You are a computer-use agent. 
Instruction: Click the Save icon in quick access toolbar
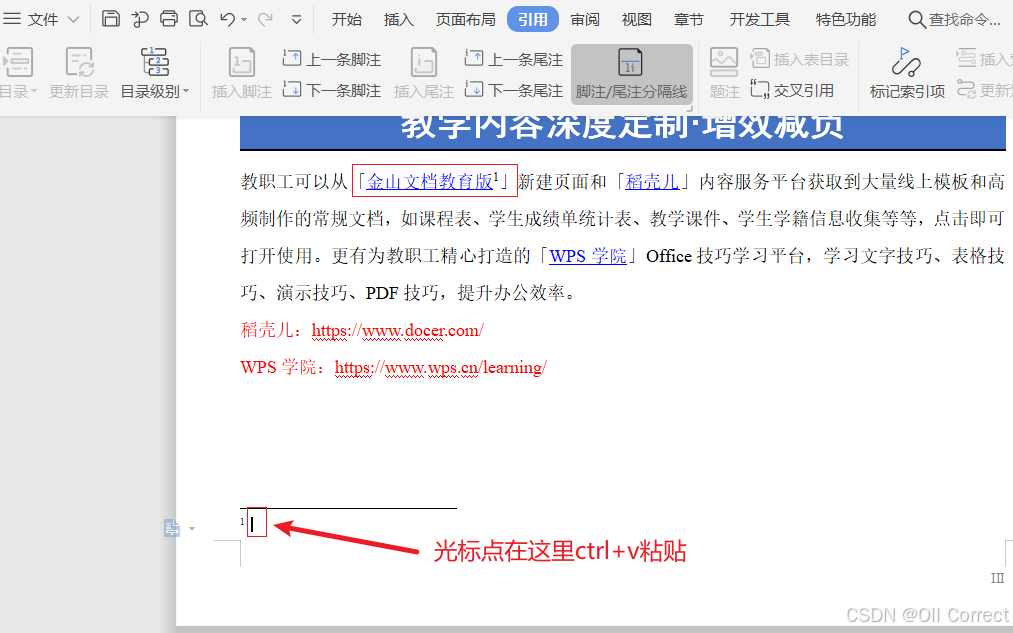click(x=111, y=19)
